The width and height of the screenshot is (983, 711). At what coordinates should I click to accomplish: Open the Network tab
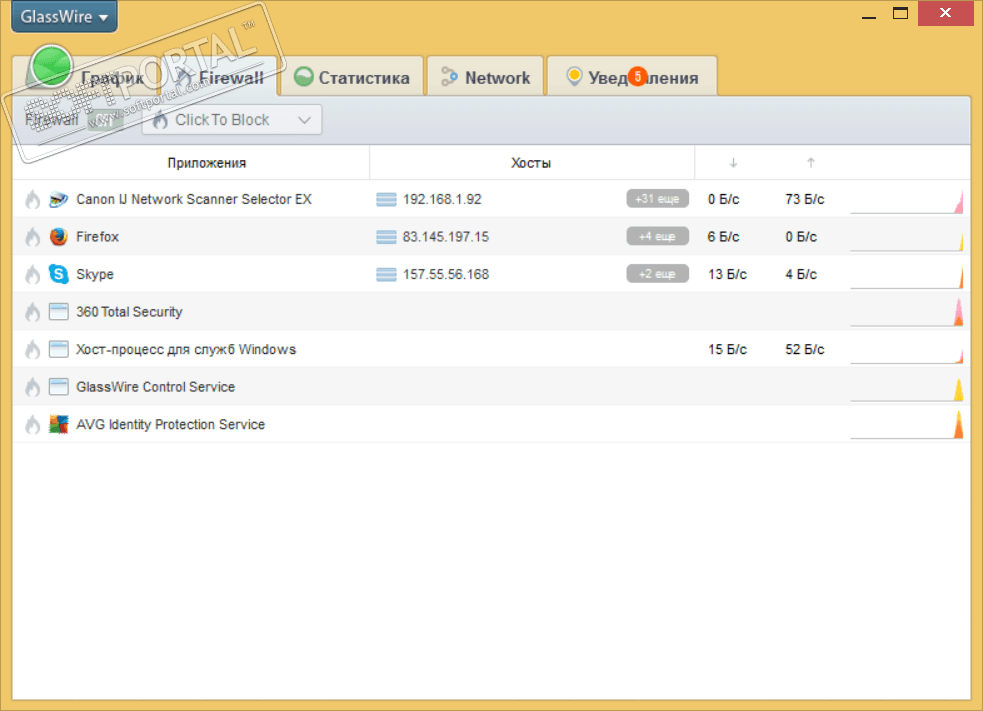click(x=485, y=77)
